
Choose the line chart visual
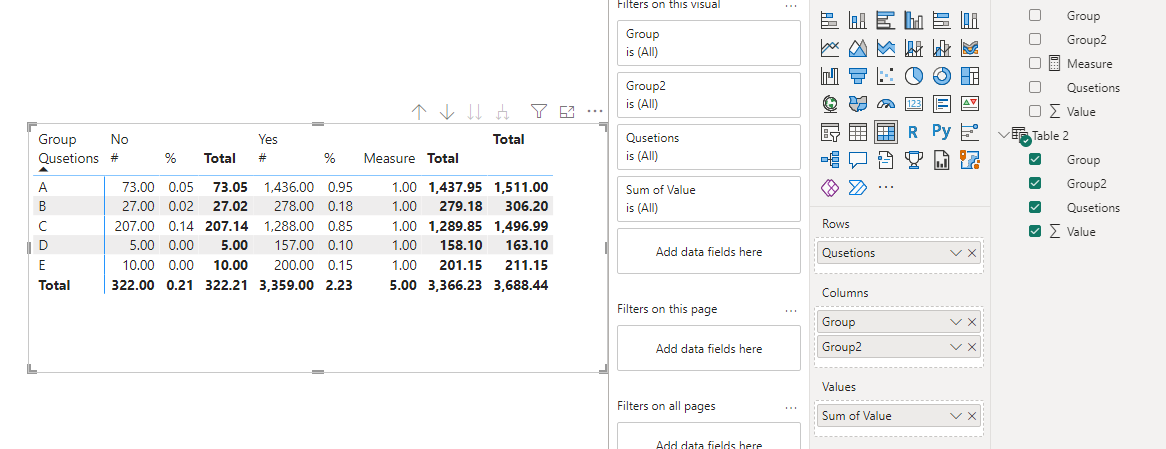point(830,48)
